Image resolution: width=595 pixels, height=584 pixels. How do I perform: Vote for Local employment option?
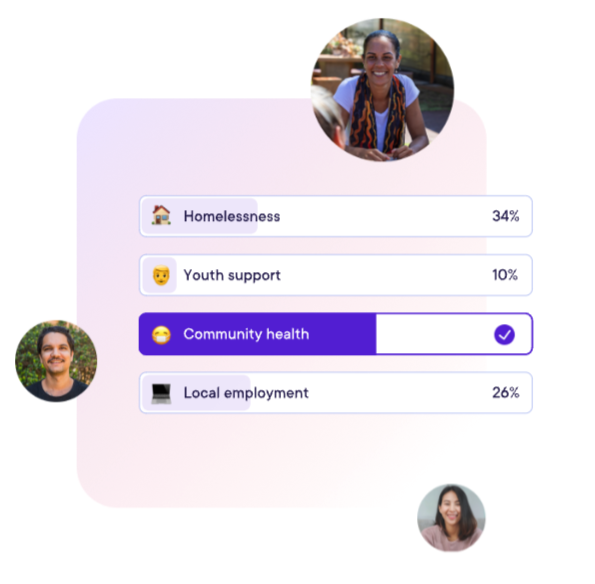tap(336, 393)
